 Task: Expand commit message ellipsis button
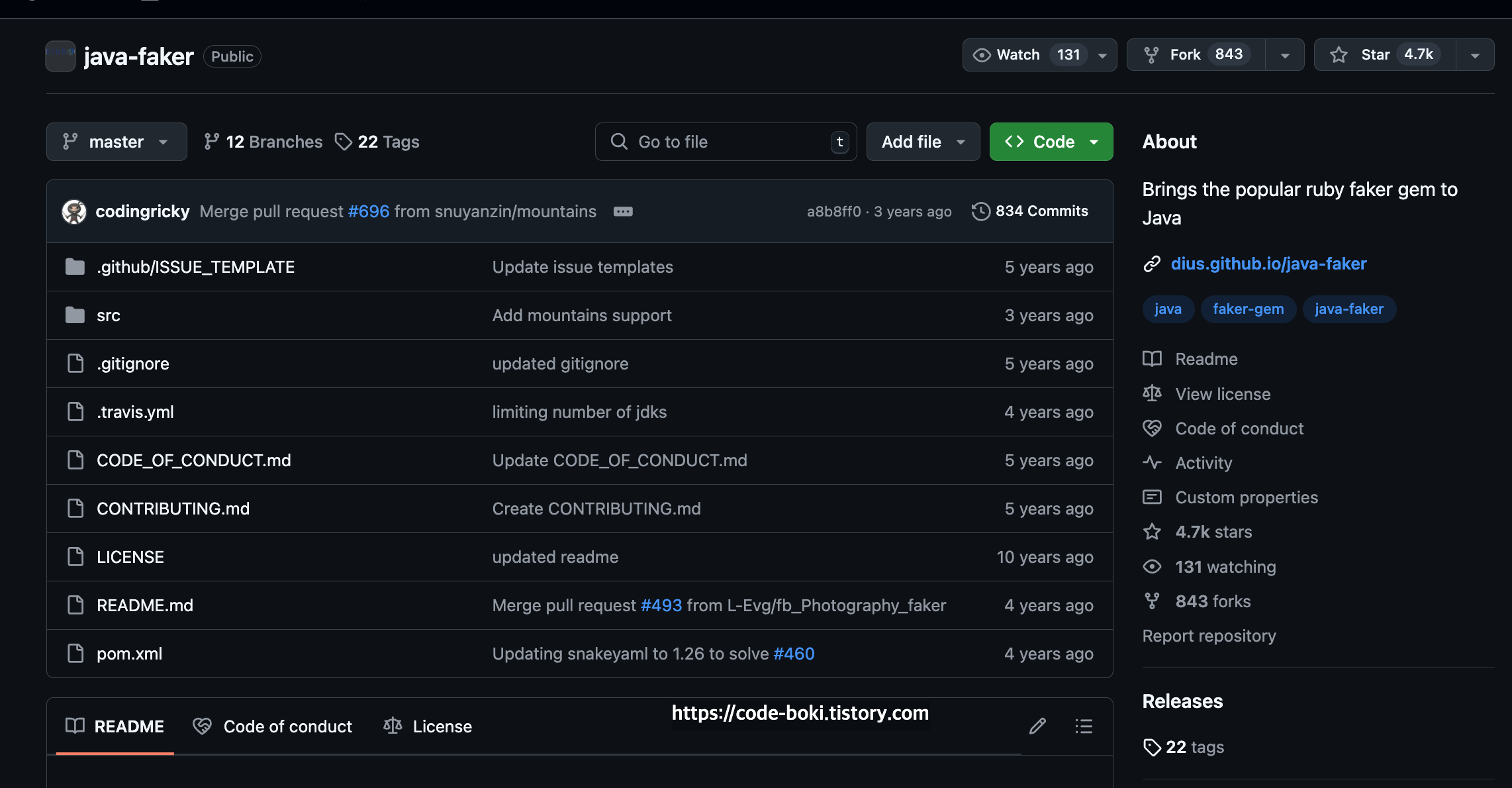point(623,211)
